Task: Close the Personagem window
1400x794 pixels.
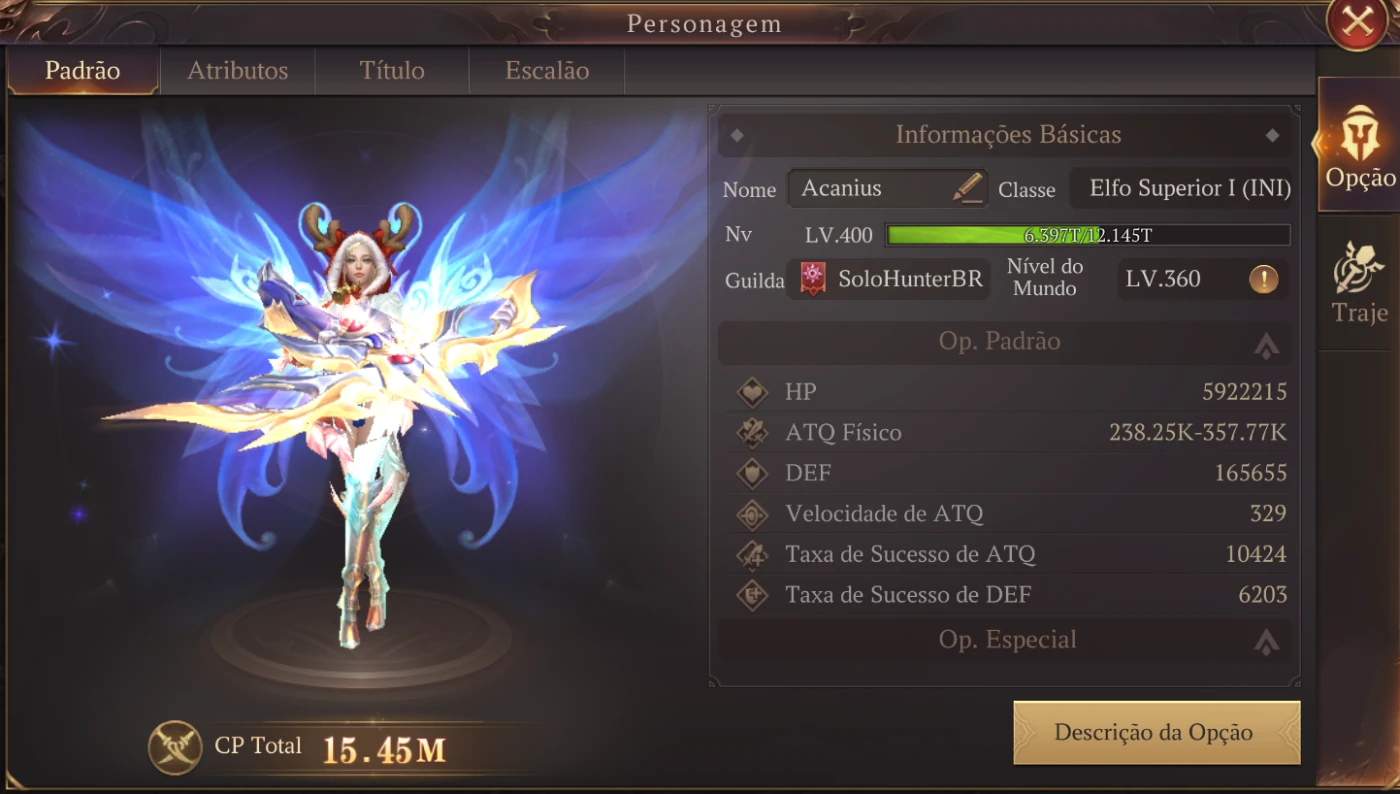Action: click(x=1357, y=22)
